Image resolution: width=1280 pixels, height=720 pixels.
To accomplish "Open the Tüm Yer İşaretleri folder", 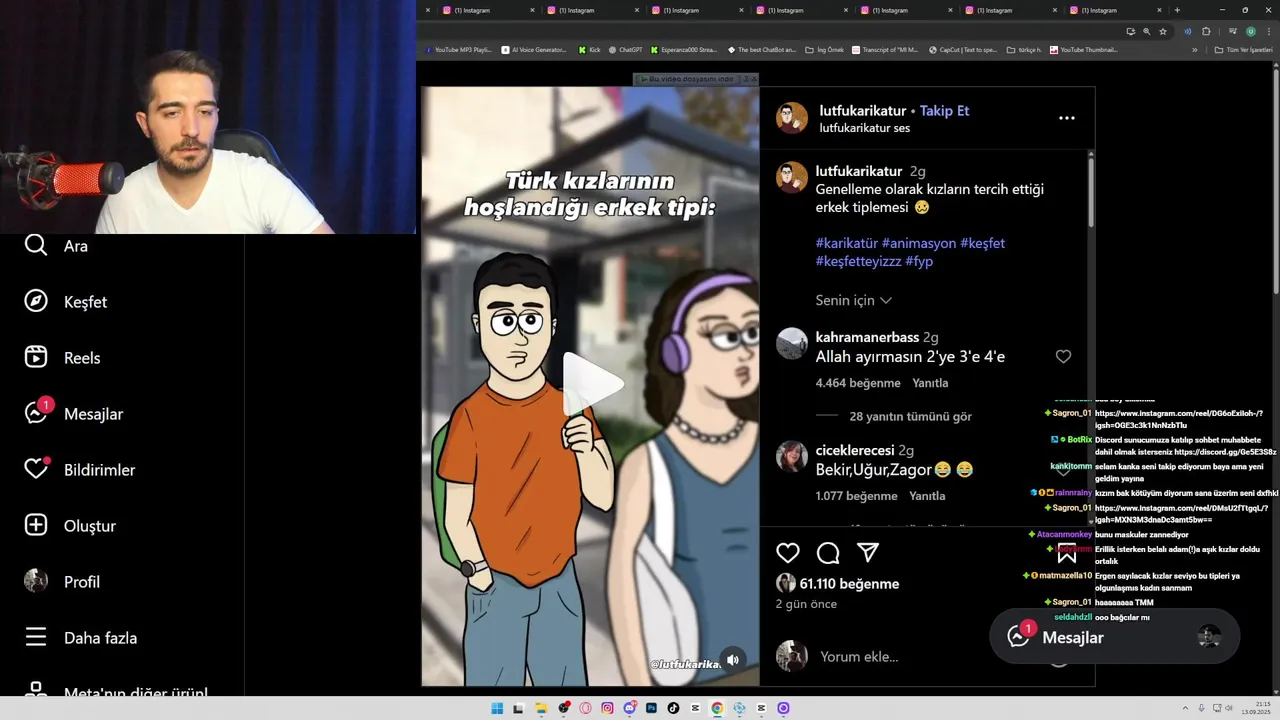I will click(1243, 49).
